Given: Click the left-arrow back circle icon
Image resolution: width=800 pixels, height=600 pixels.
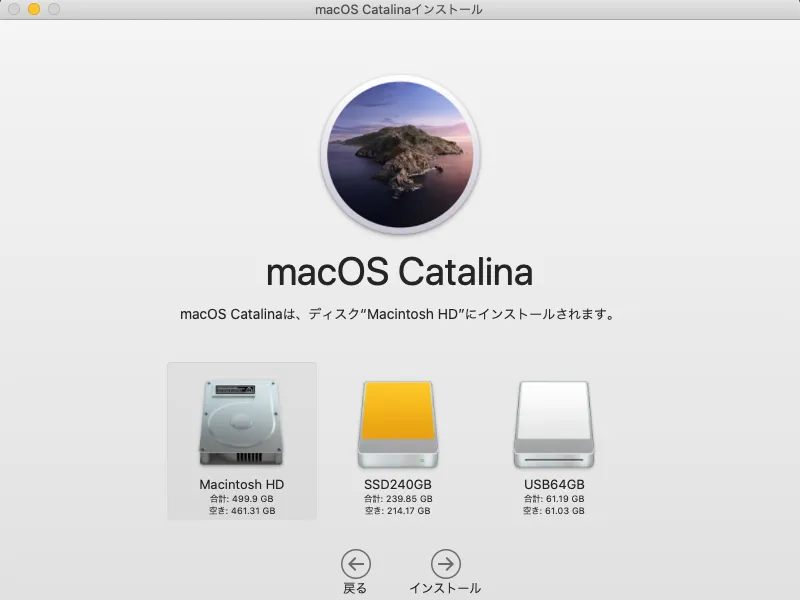Looking at the screenshot, I should click(x=355, y=564).
